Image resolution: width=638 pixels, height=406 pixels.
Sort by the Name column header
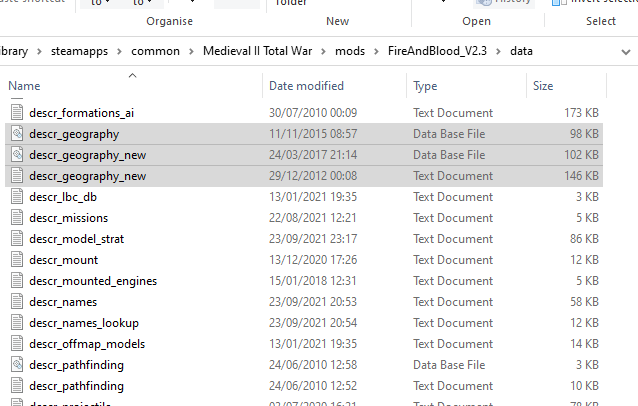pyautogui.click(x=24, y=86)
